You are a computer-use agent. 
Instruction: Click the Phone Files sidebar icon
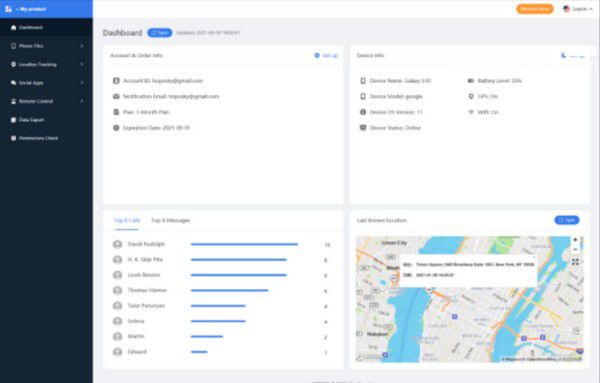click(x=13, y=46)
